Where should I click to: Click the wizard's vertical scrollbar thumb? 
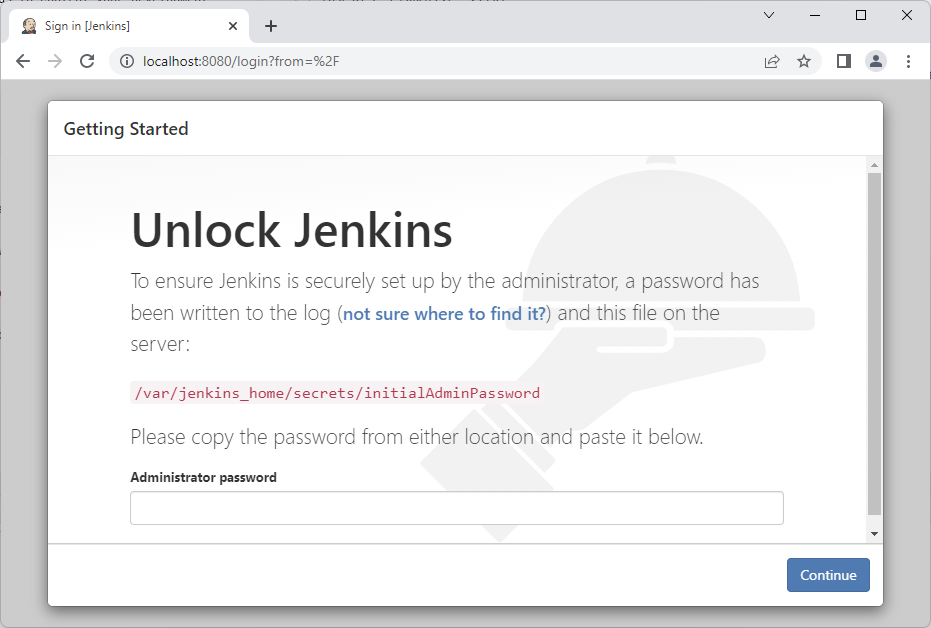pyautogui.click(x=874, y=344)
